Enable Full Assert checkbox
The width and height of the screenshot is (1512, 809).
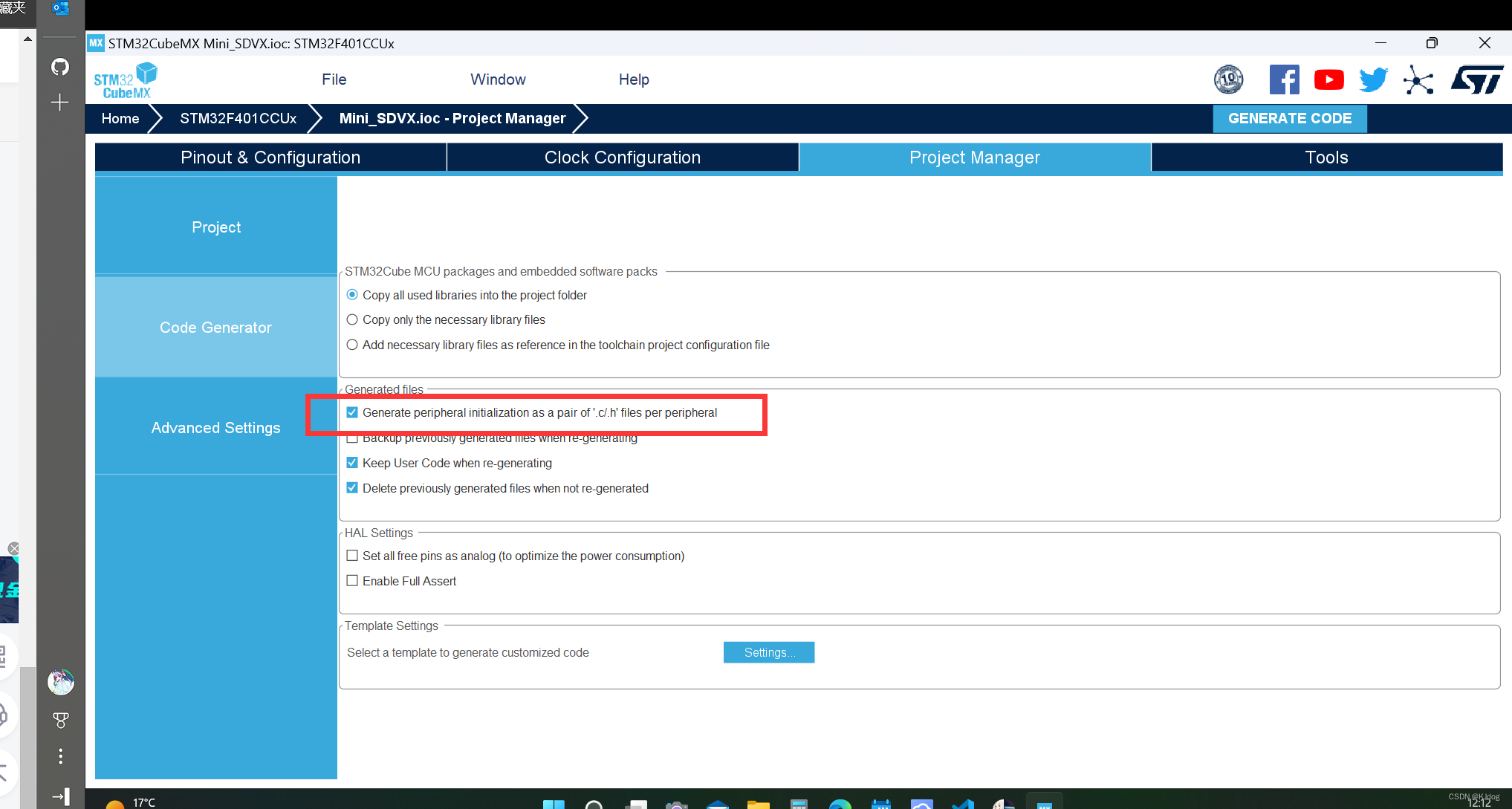352,581
